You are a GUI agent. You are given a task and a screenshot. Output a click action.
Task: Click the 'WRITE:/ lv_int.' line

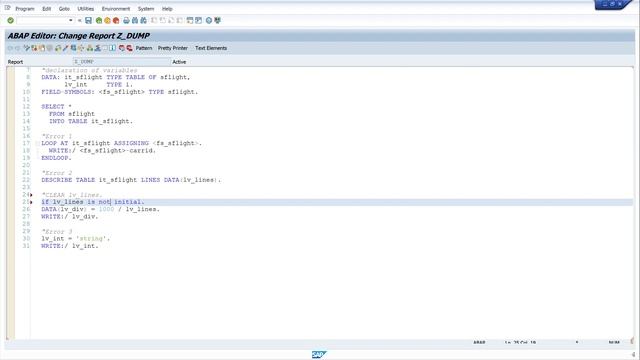point(70,246)
